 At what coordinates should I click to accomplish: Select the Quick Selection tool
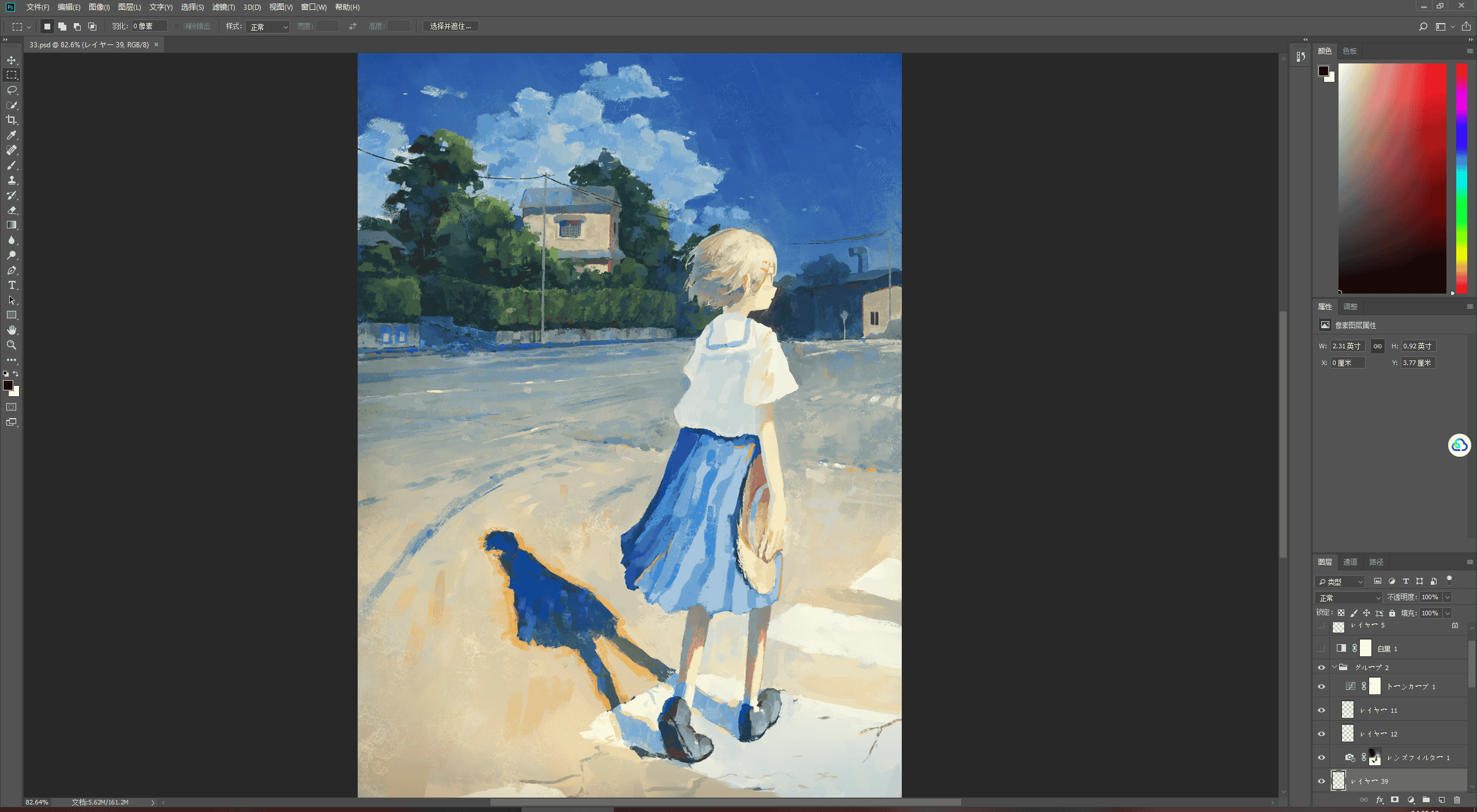(x=12, y=105)
